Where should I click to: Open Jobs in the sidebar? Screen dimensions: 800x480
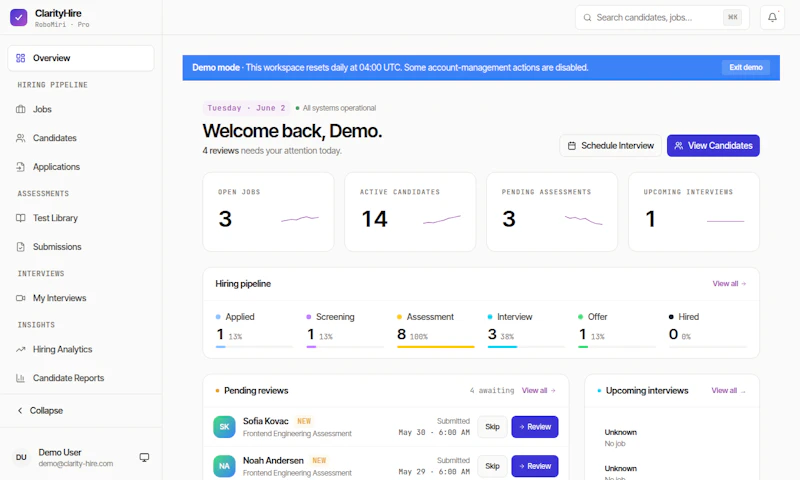tap(81, 109)
